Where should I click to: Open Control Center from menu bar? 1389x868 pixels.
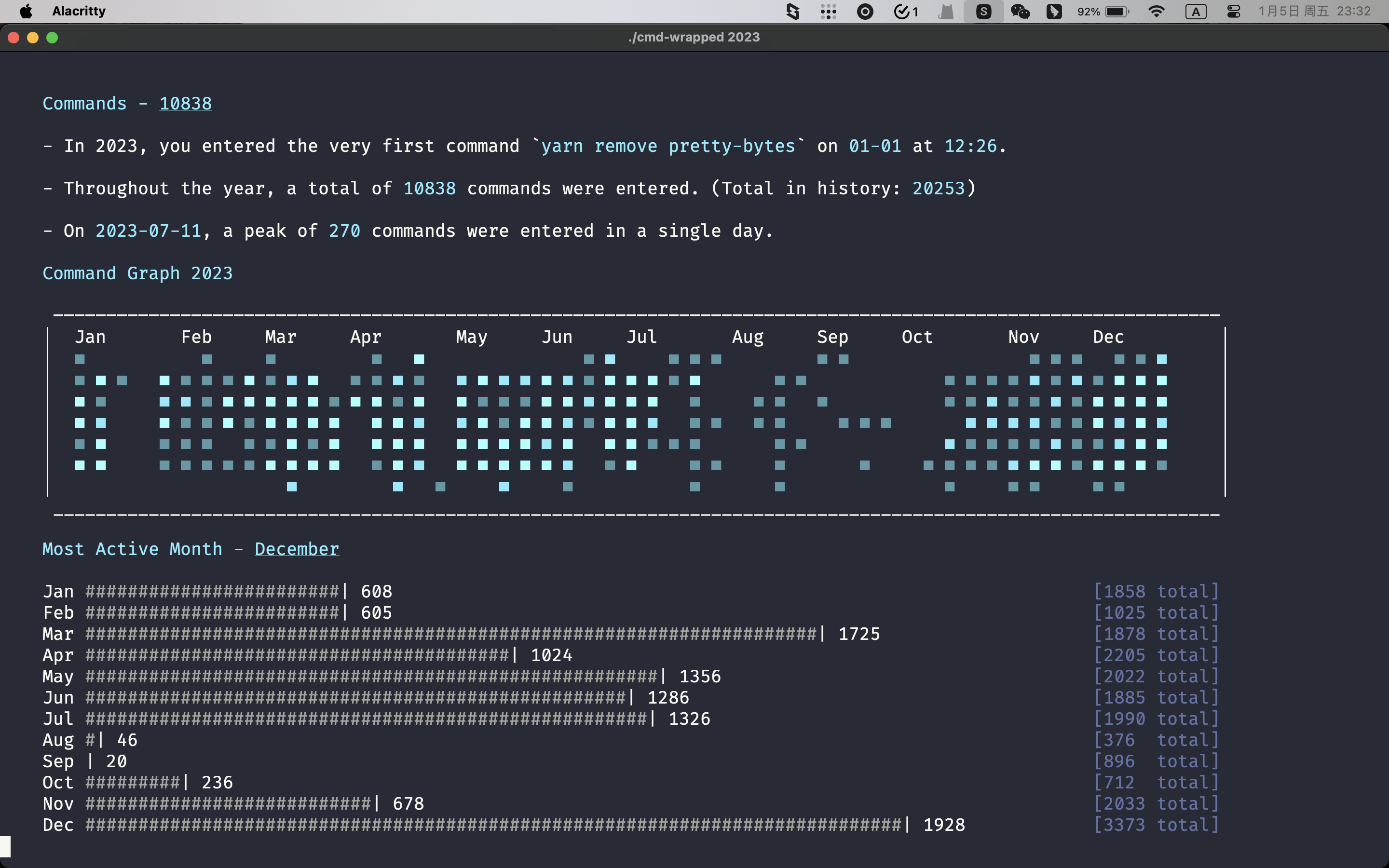coord(1233,12)
